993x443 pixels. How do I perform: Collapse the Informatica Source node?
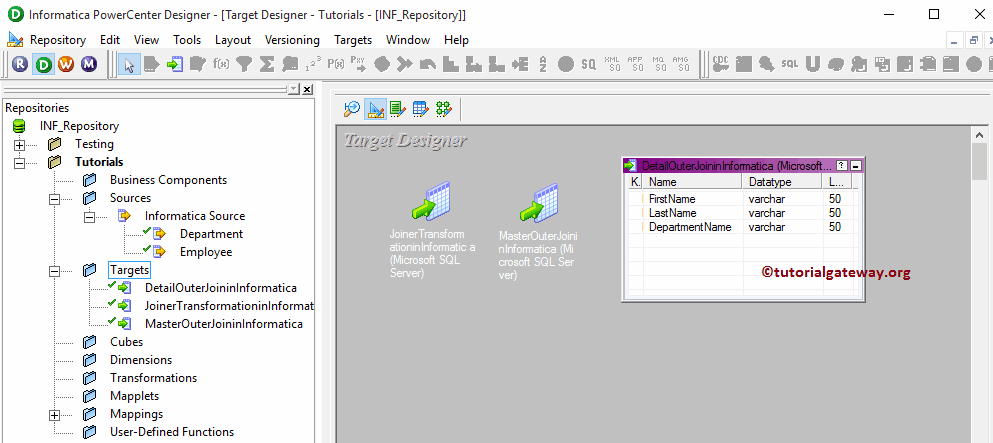(89, 216)
